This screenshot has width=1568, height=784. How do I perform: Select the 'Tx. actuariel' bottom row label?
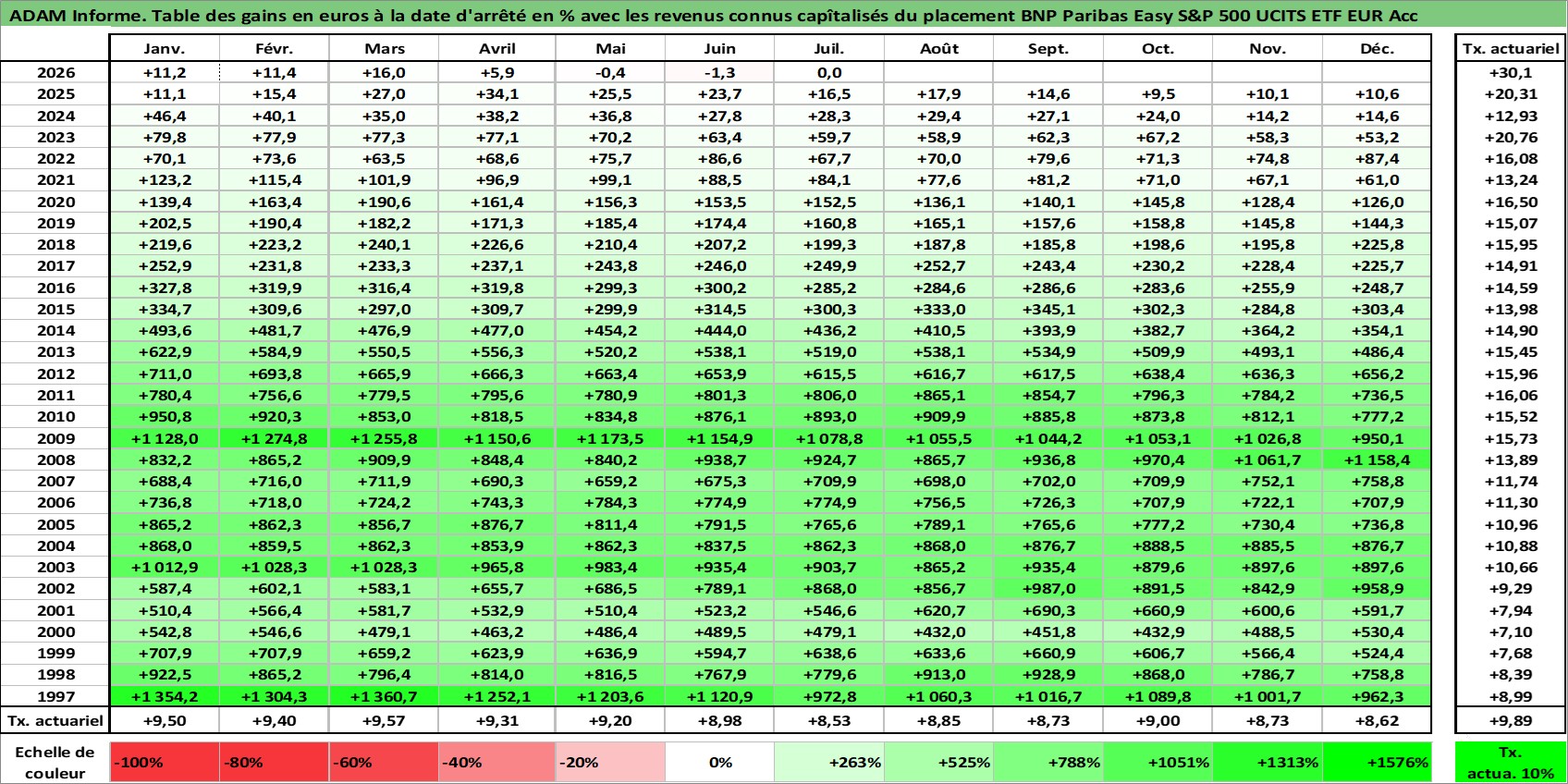(55, 720)
